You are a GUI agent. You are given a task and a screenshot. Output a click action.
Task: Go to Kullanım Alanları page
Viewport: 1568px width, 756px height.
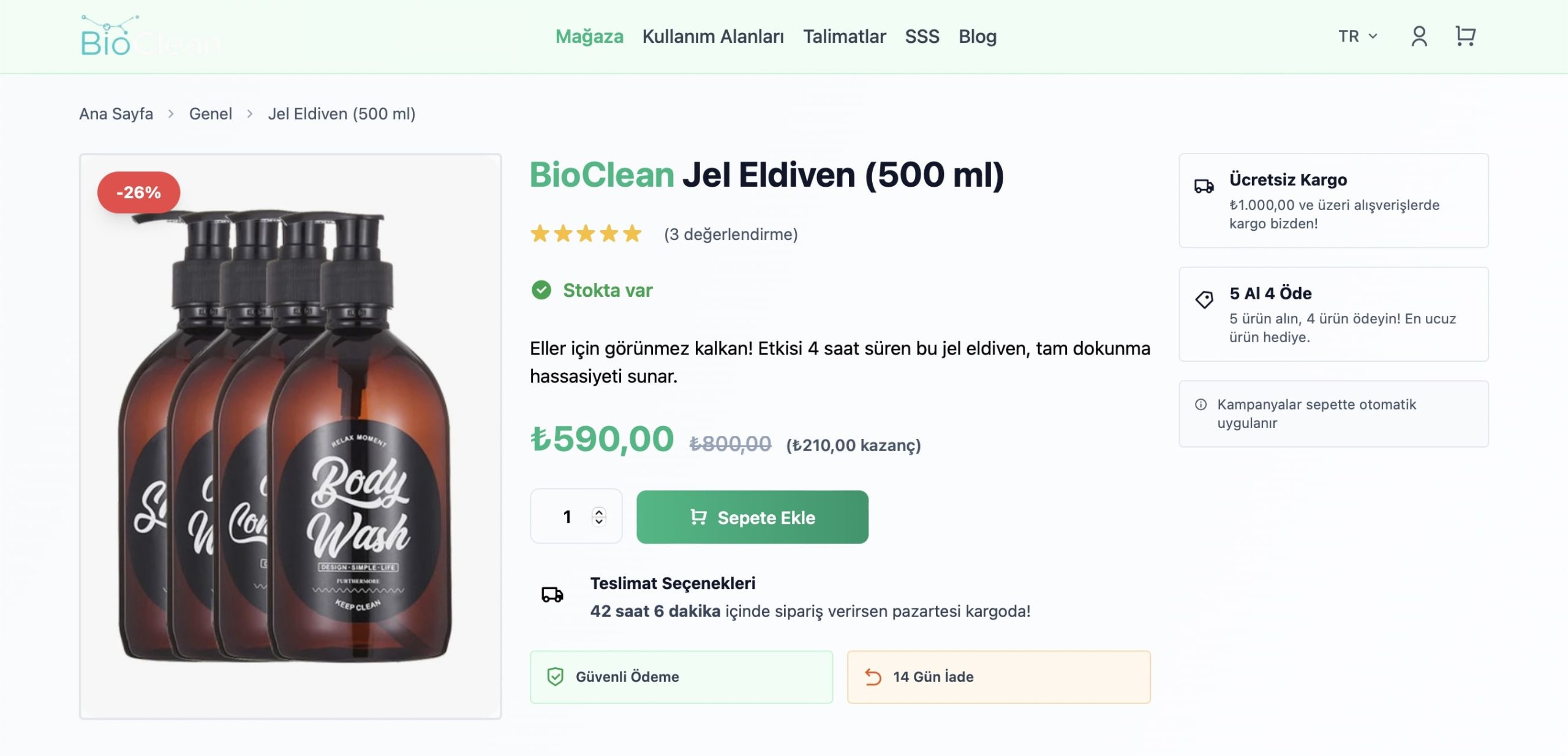tap(713, 36)
